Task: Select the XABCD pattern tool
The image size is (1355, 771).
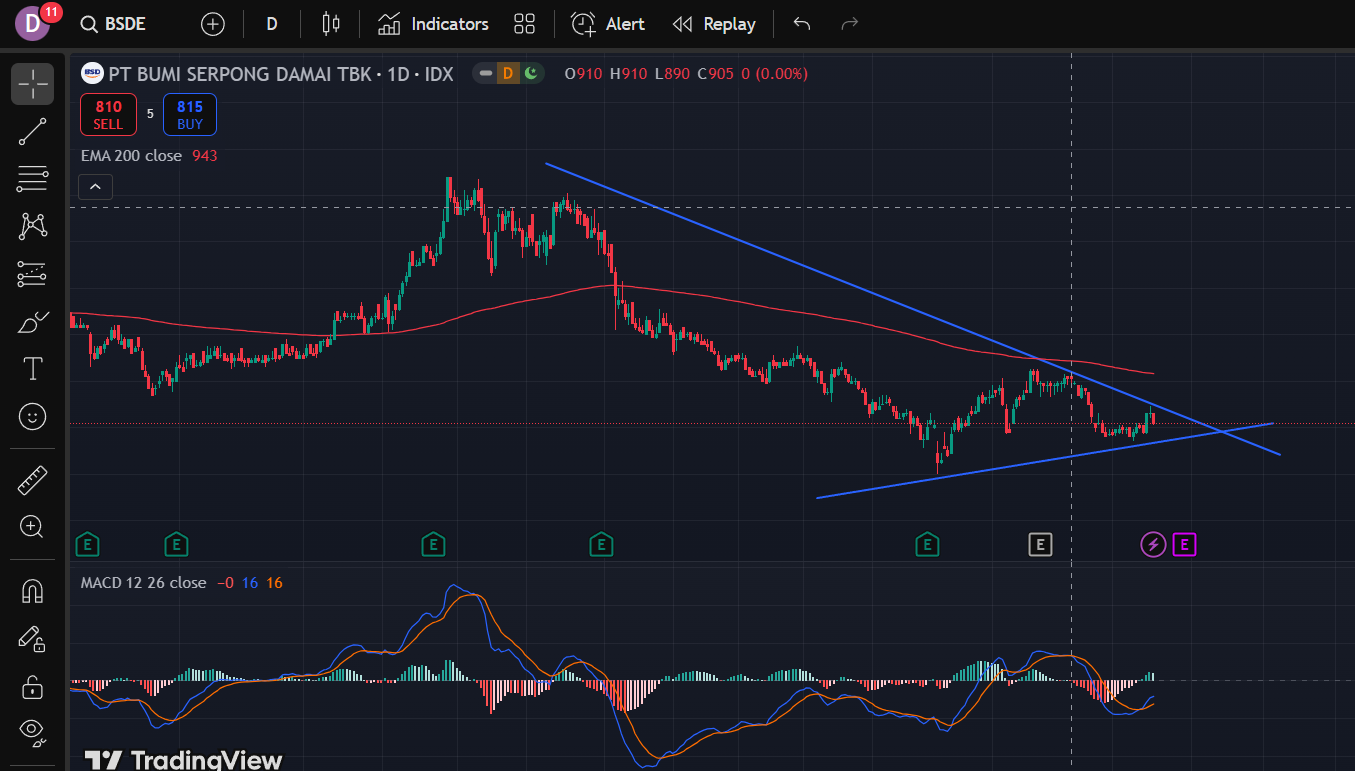Action: tap(32, 226)
